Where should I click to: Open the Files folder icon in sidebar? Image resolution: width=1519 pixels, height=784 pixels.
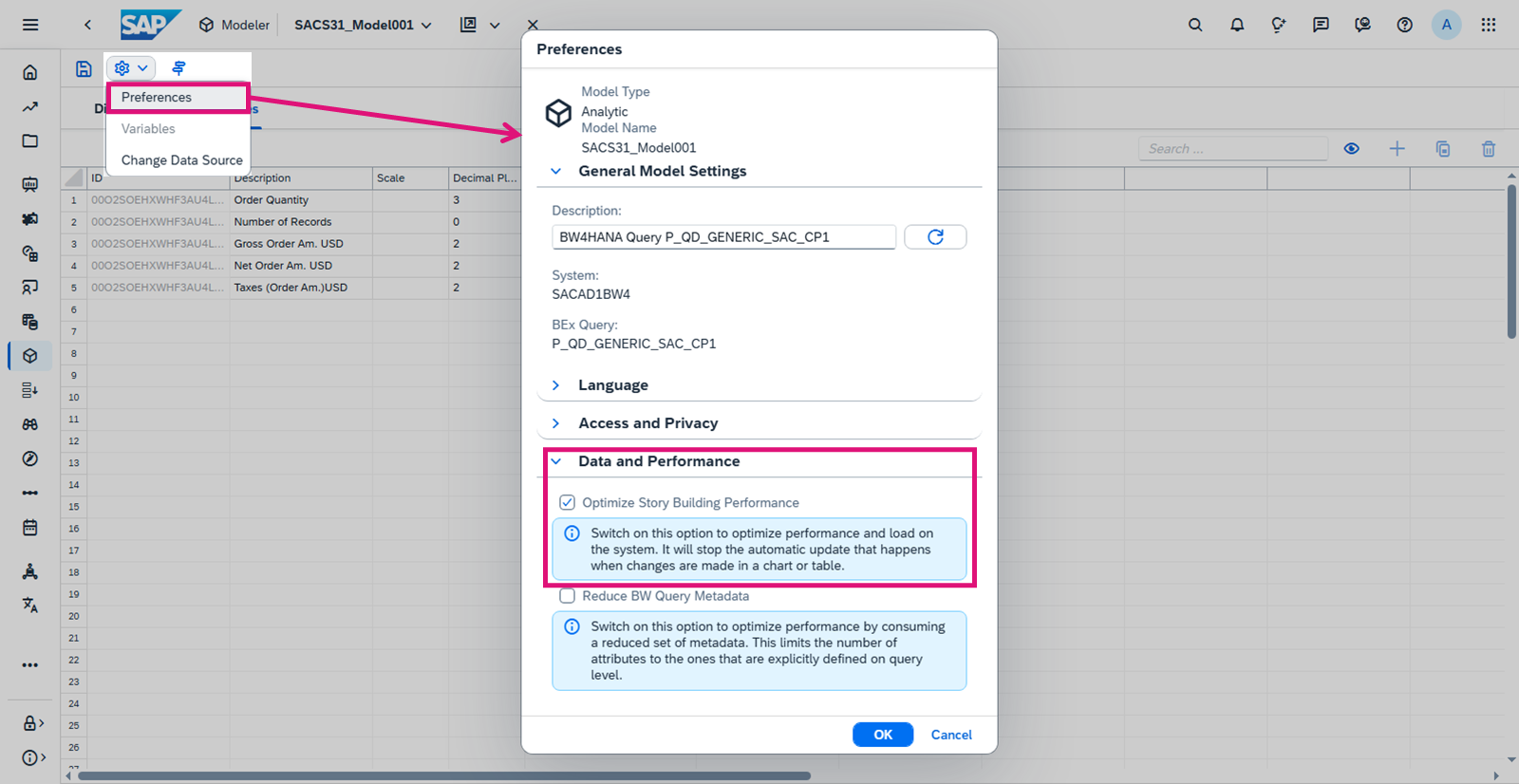pos(30,141)
